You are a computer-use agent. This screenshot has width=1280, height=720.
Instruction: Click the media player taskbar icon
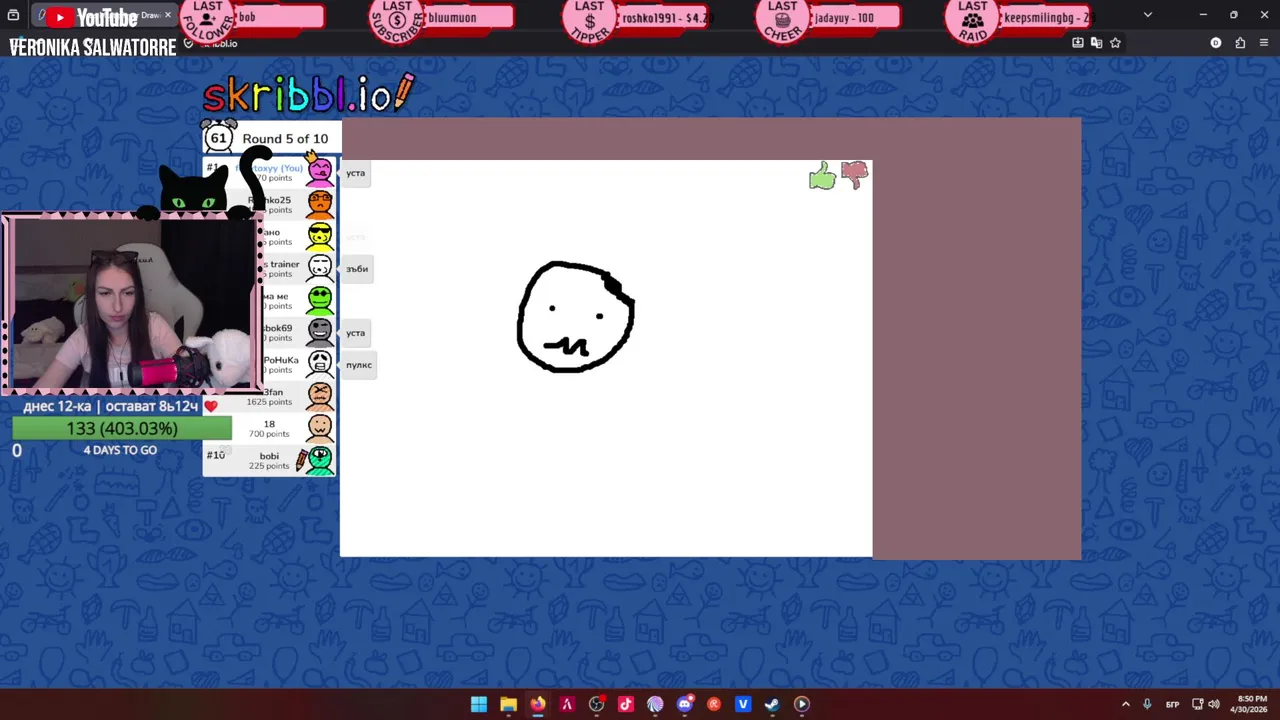point(802,704)
